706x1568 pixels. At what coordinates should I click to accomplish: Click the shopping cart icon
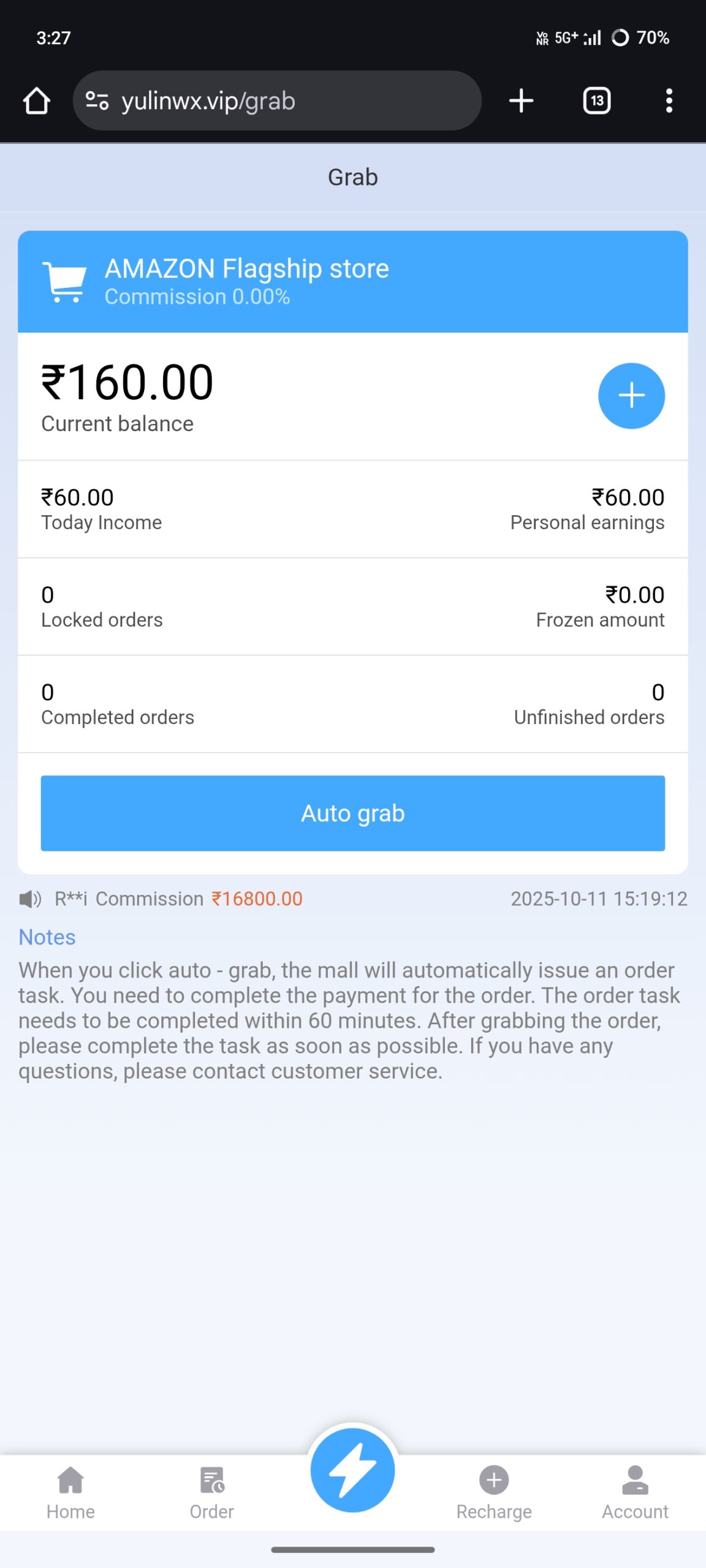(x=64, y=282)
